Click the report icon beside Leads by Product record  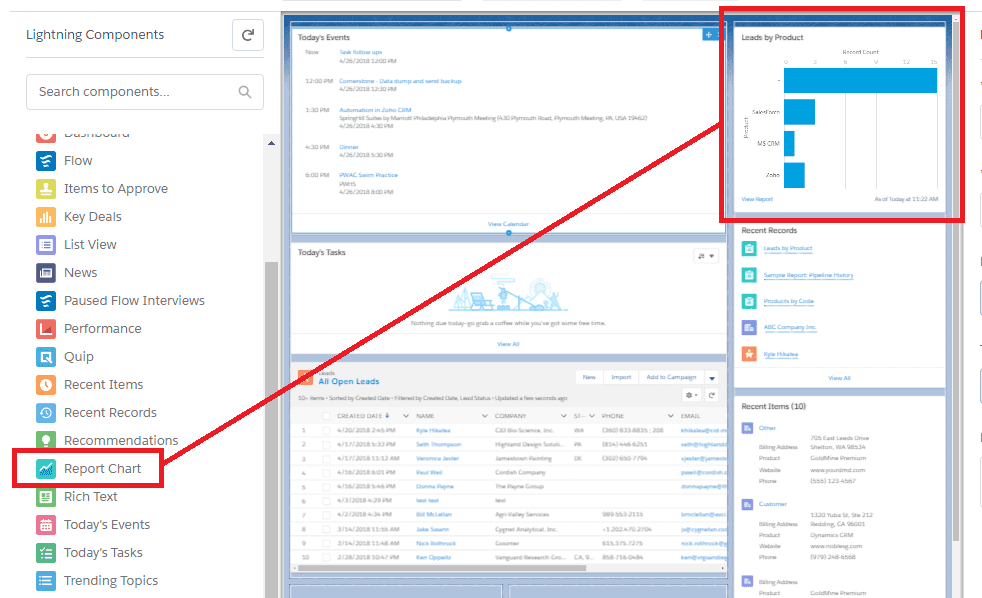click(749, 249)
